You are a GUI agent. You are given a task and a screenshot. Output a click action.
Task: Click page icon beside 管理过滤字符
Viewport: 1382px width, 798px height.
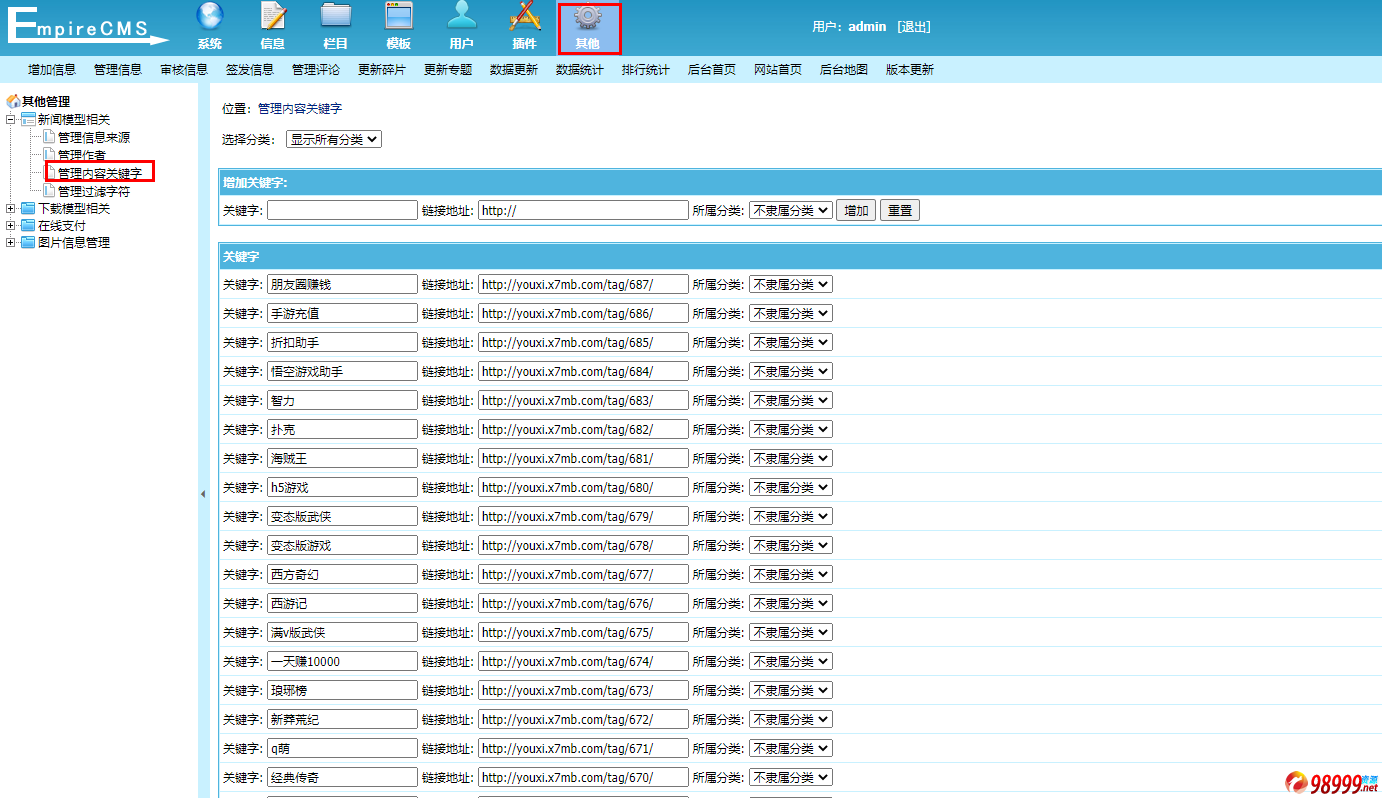(x=49, y=190)
